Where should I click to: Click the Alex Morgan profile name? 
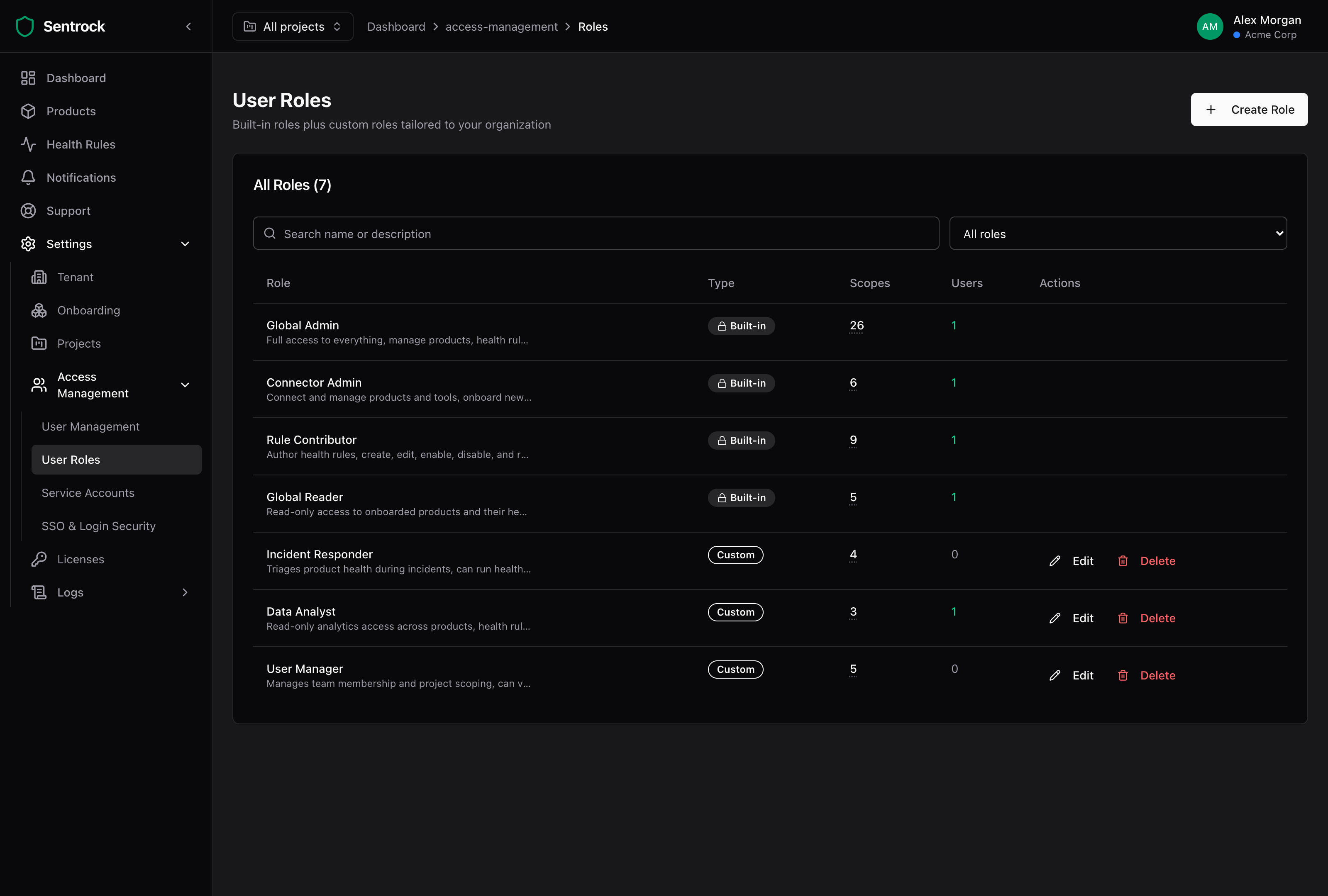point(1267,20)
